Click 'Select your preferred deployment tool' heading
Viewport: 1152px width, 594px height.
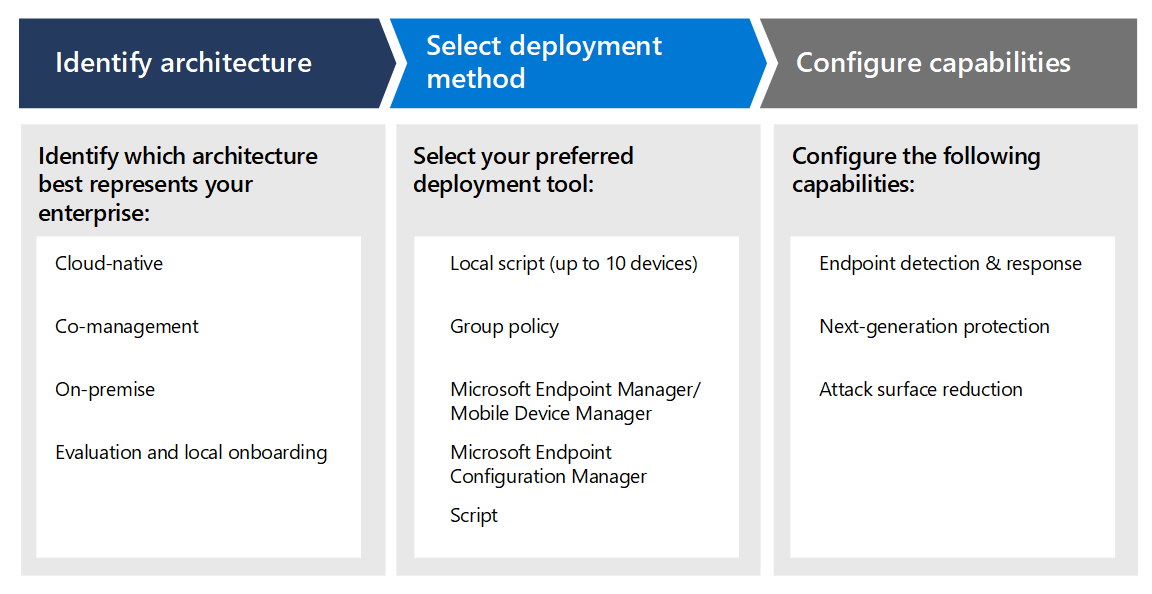[x=523, y=170]
